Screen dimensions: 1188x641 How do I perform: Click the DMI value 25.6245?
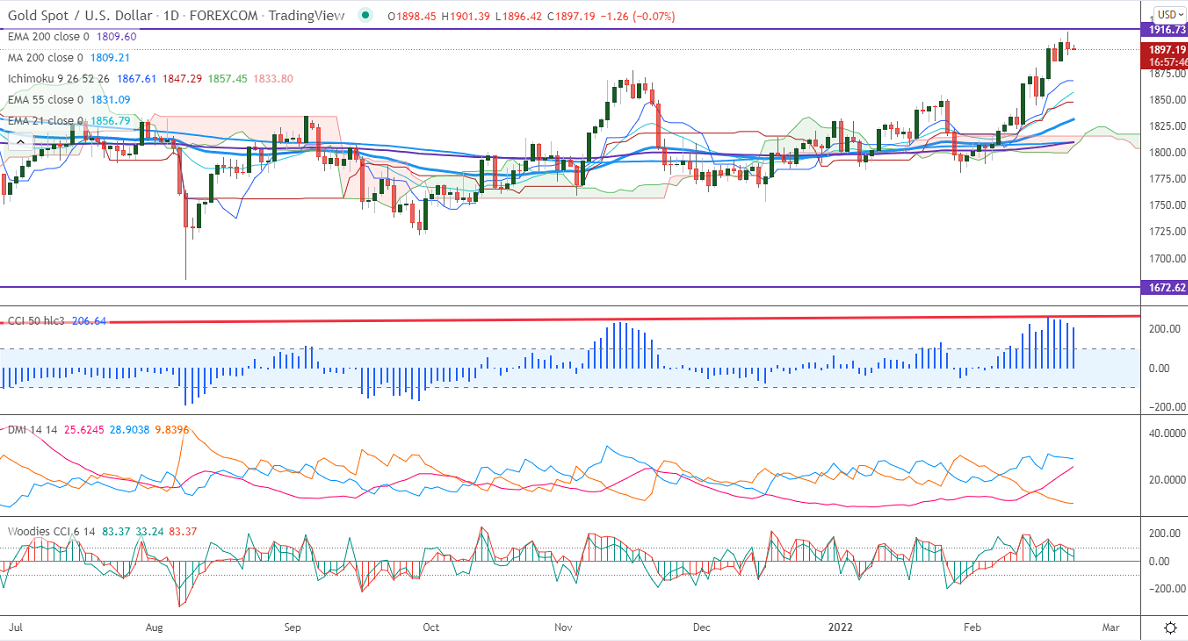(x=83, y=430)
